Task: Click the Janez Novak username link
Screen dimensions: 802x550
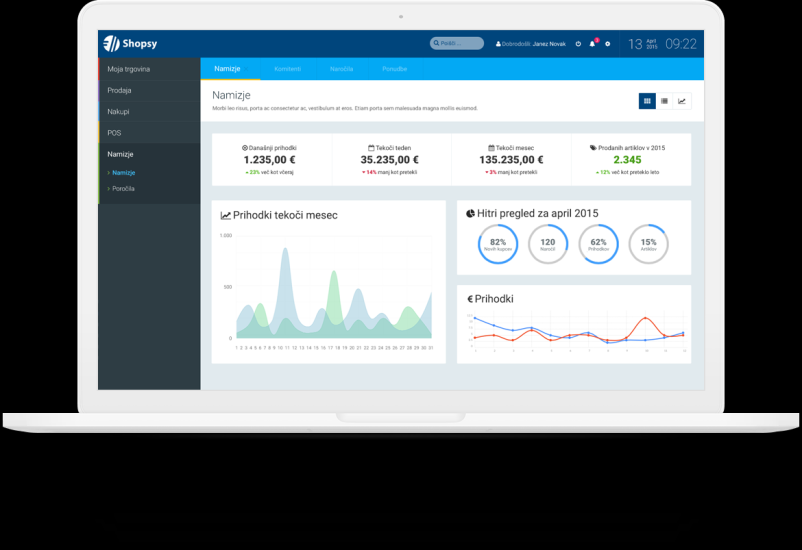Action: point(551,44)
